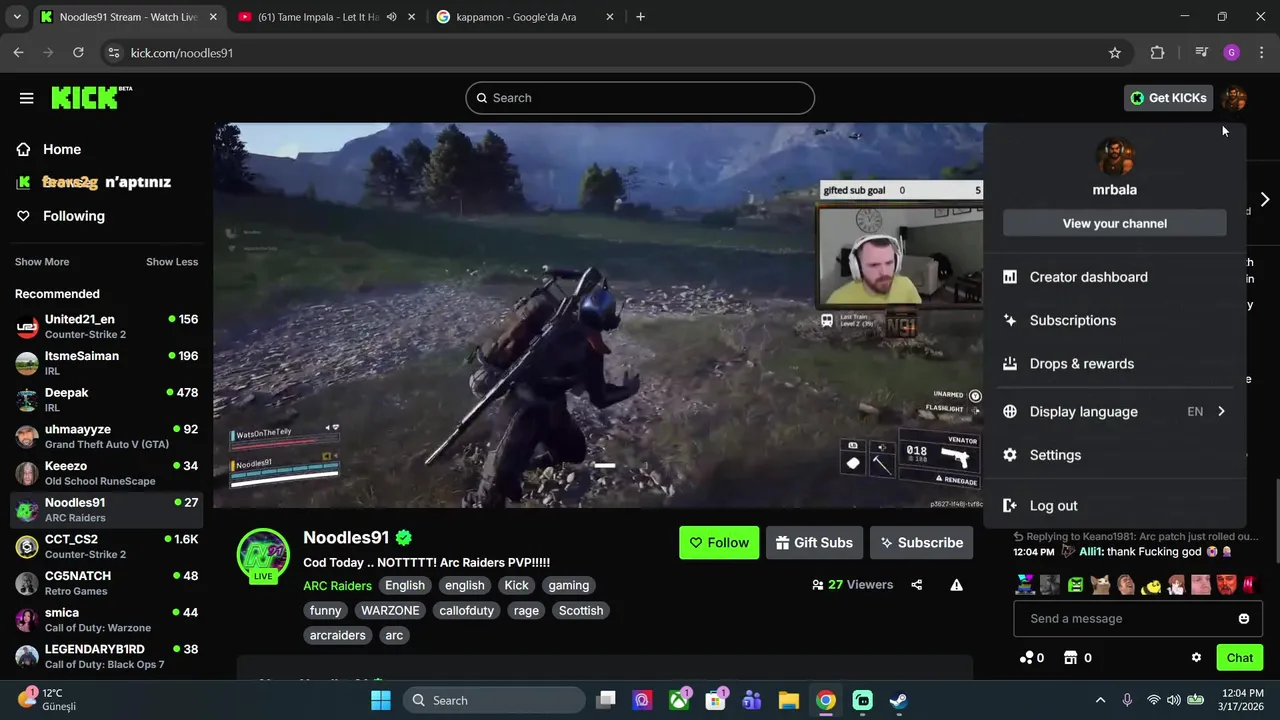Viewport: 1280px width, 720px height.
Task: Open Steam from the taskbar
Action: click(899, 700)
